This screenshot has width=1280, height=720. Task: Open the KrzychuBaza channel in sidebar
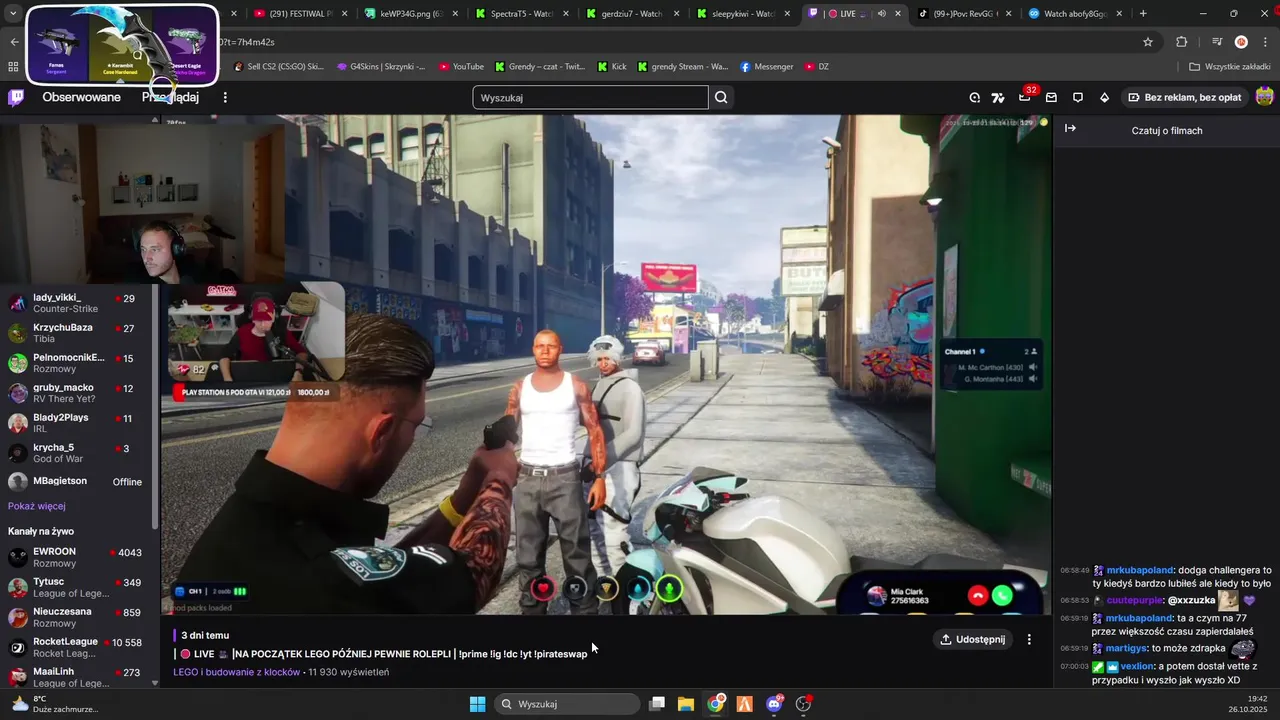76,333
